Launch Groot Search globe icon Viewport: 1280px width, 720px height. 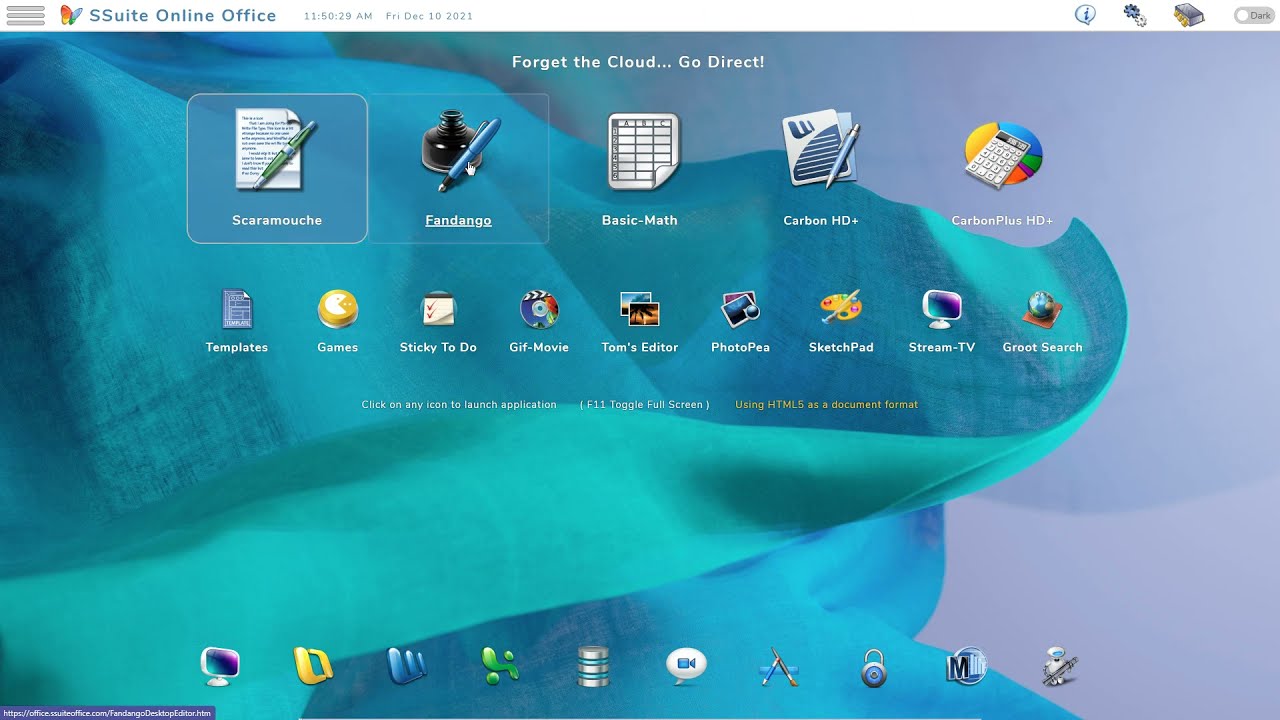1043,309
